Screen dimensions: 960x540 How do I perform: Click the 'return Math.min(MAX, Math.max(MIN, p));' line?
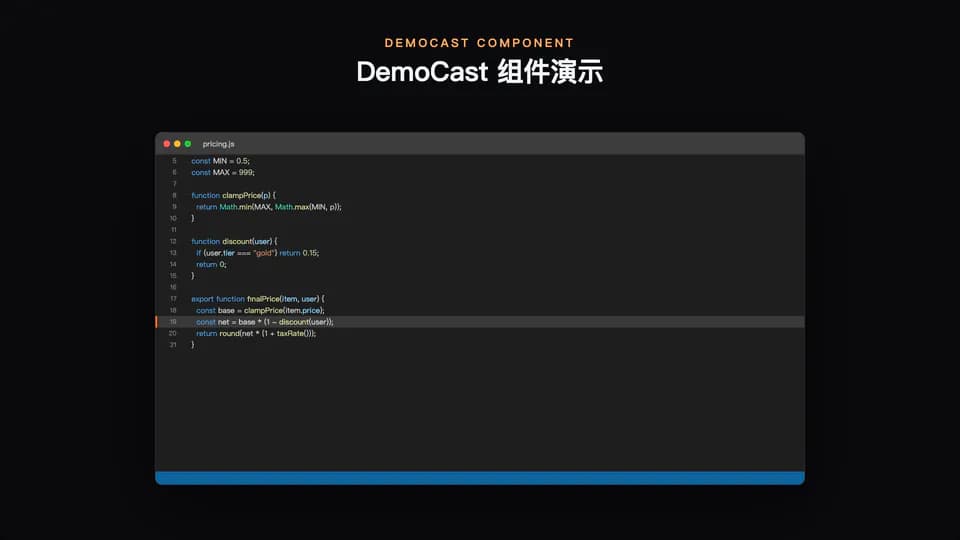point(269,207)
